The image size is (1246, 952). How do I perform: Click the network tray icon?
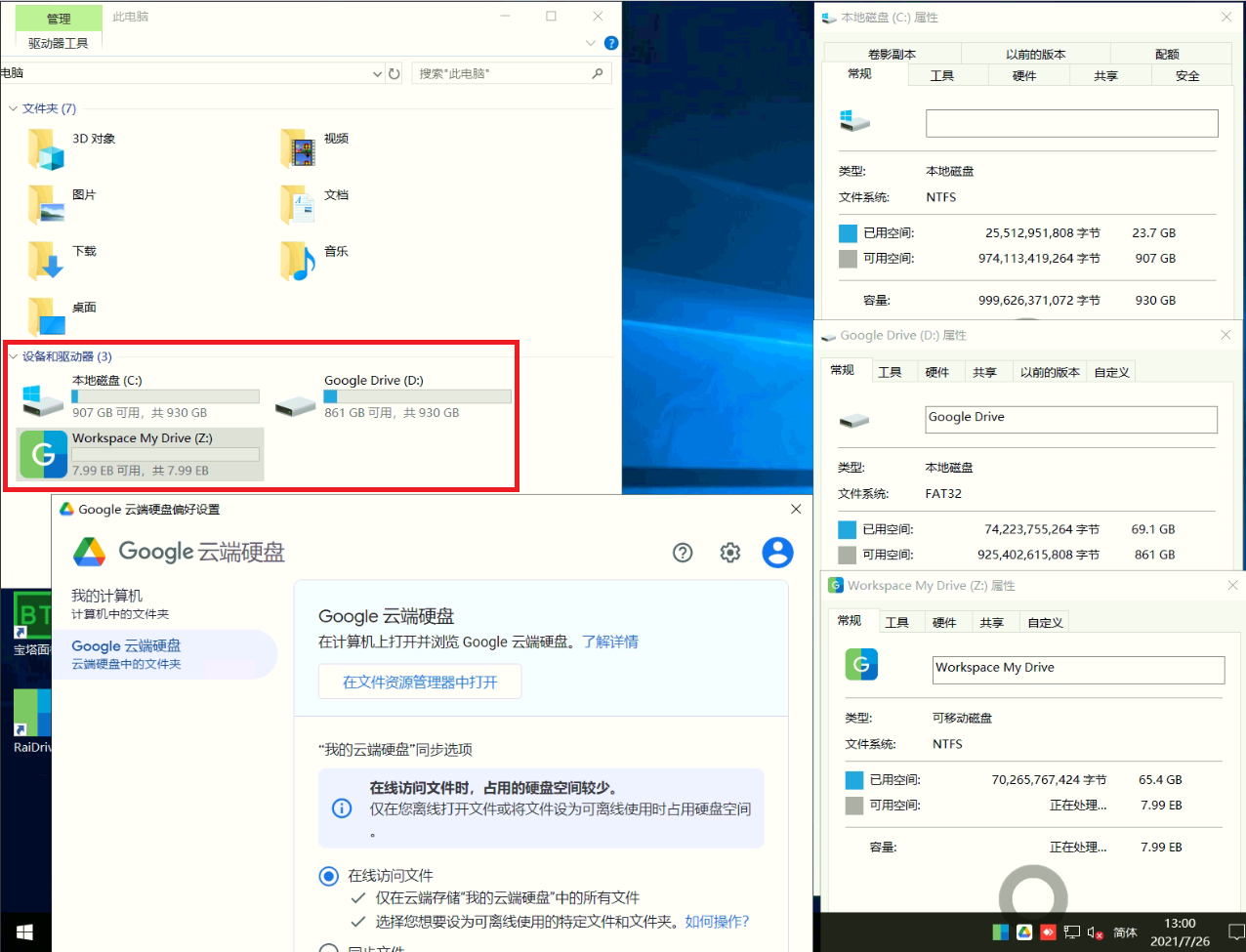click(1071, 932)
